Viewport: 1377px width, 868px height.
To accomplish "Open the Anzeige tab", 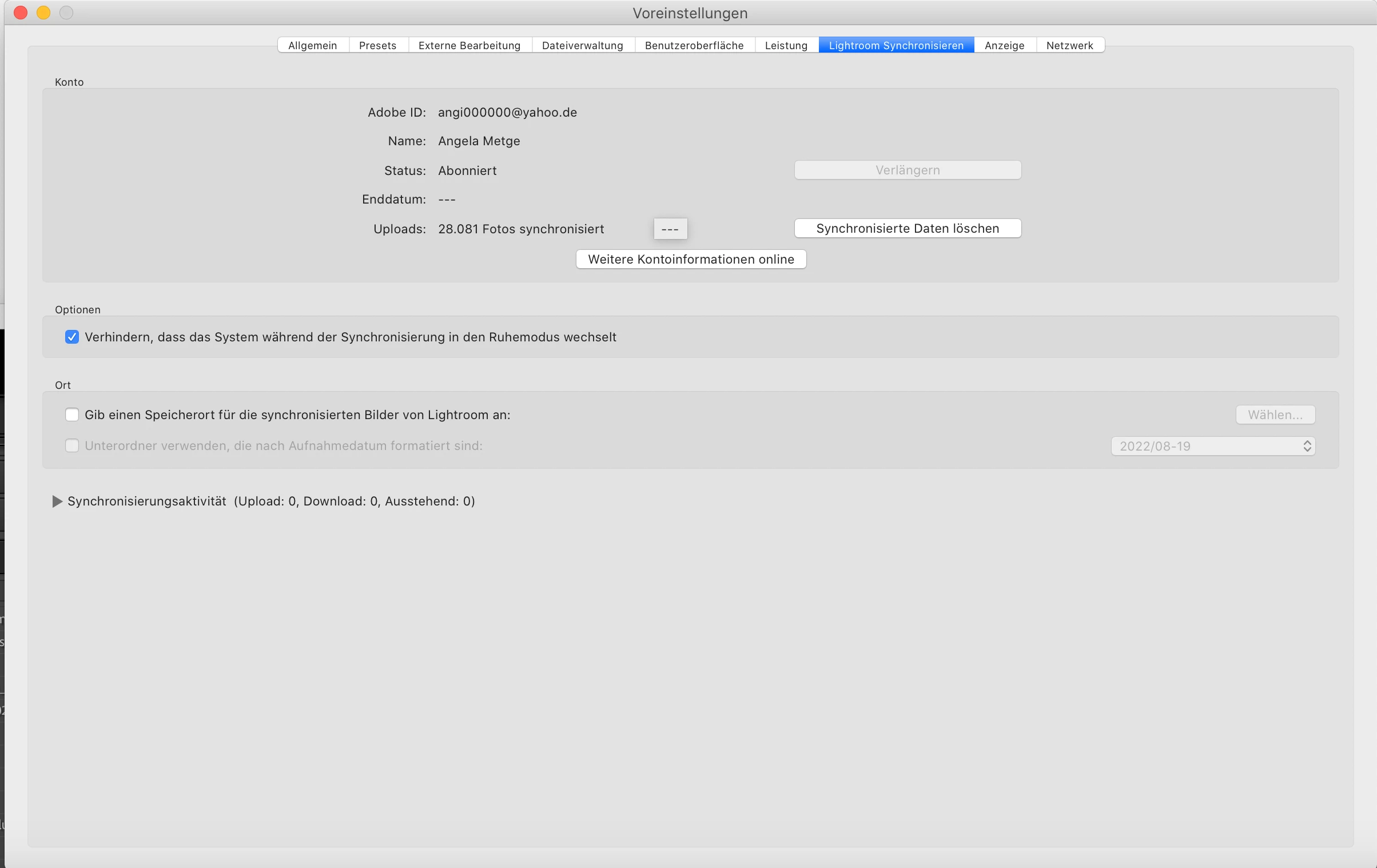I will (x=1004, y=45).
